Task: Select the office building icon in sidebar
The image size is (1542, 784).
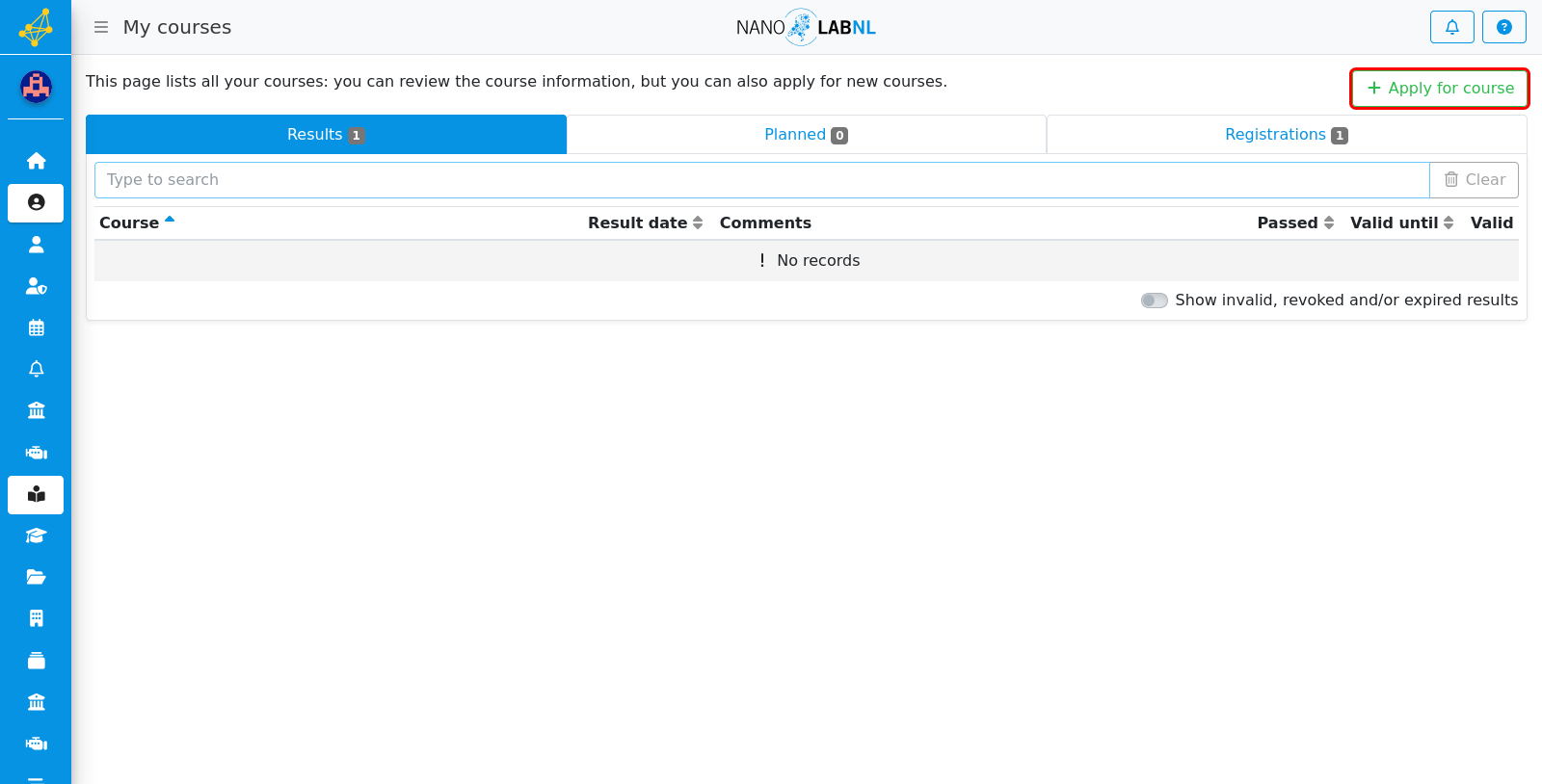Action: 36,618
